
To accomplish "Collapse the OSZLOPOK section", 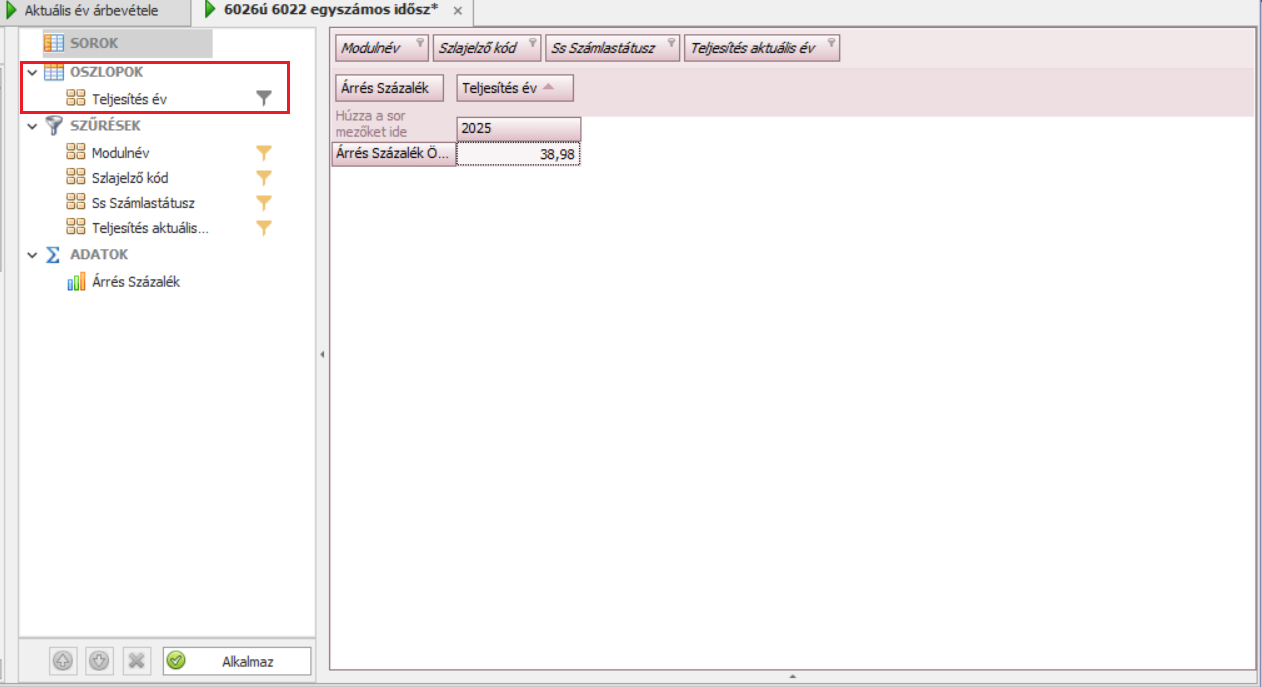I will (x=32, y=73).
